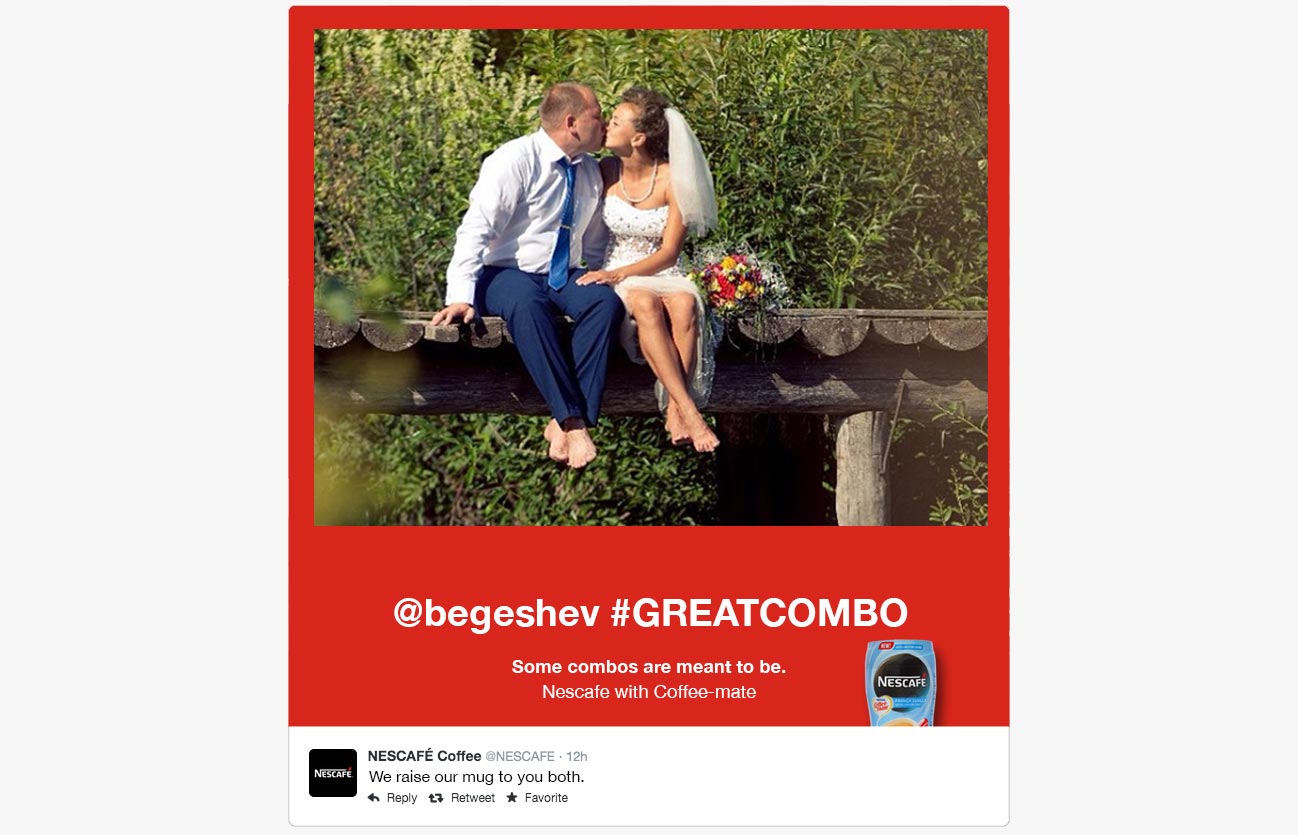Click the Retweet text label

click(x=473, y=798)
